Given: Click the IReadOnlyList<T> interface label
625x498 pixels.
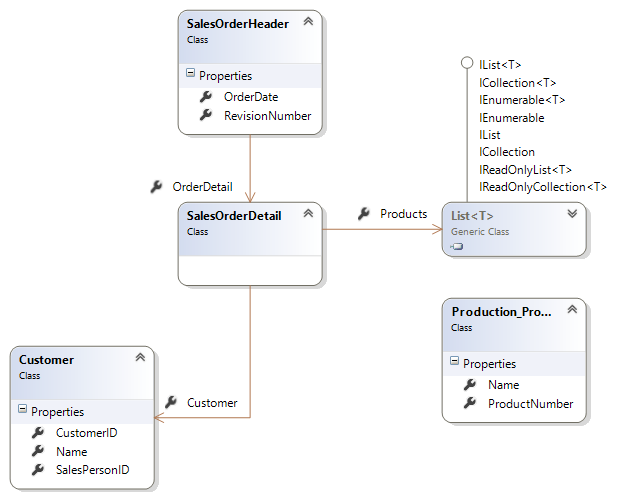Looking at the screenshot, I should [525, 170].
